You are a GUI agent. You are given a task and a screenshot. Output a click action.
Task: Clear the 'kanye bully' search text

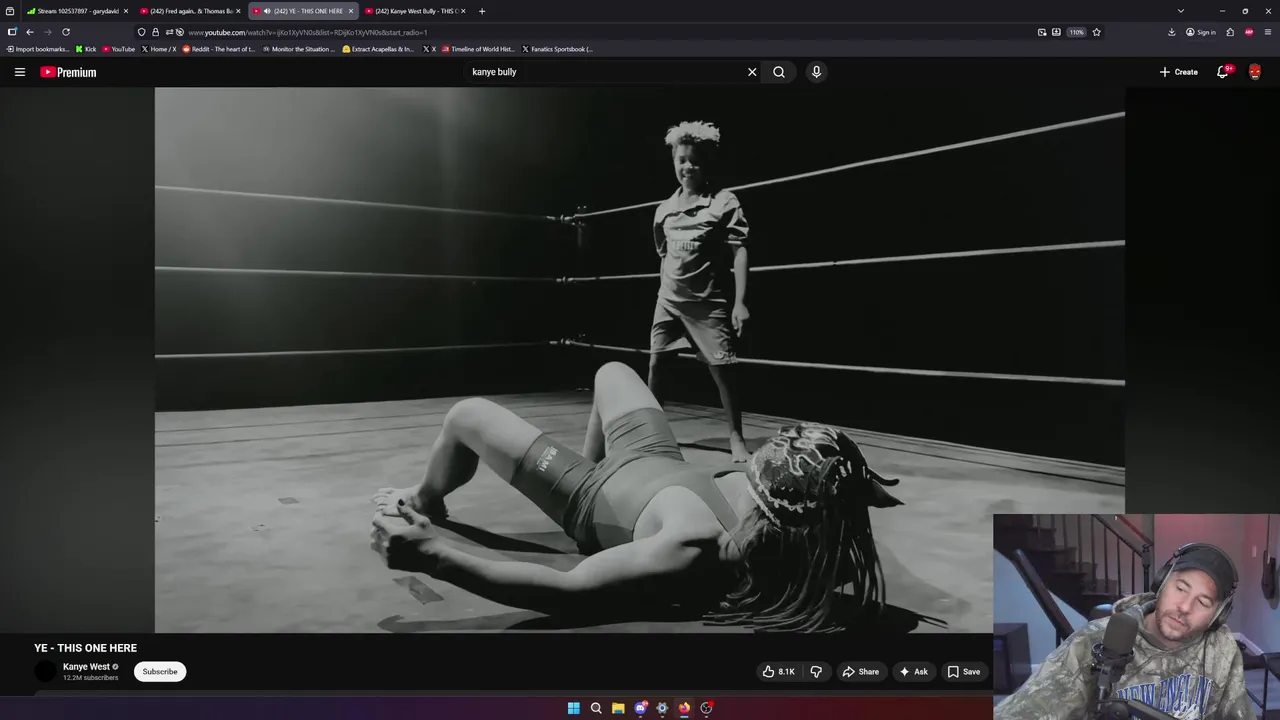pyautogui.click(x=752, y=72)
